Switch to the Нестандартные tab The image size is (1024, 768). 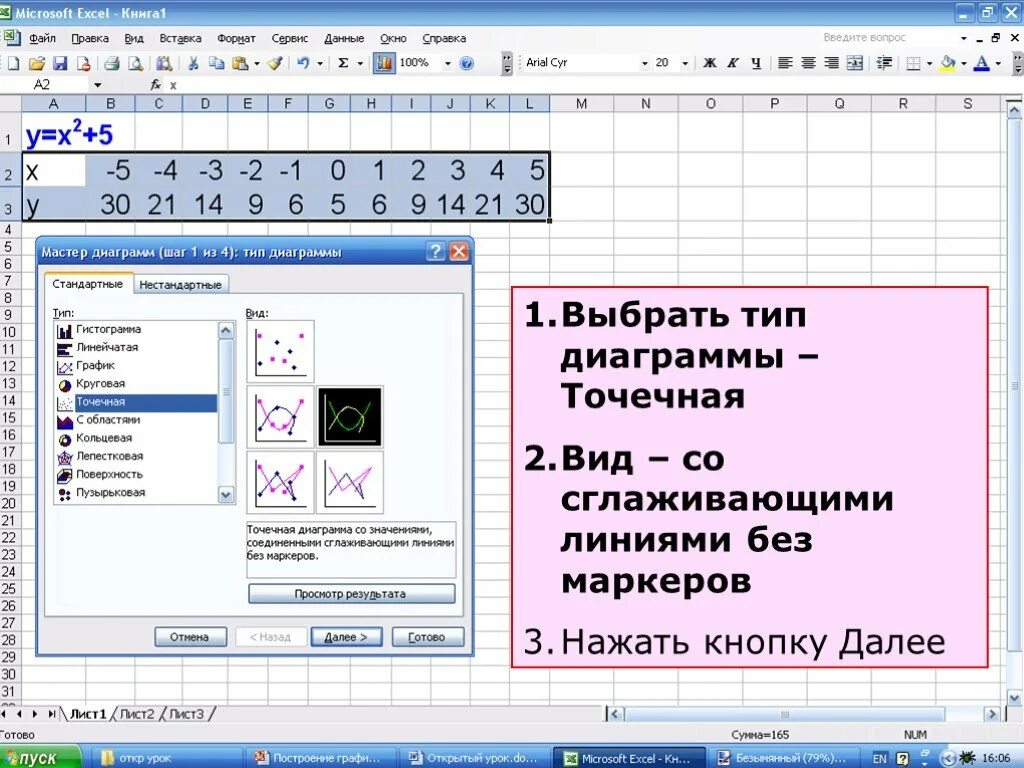(x=180, y=285)
